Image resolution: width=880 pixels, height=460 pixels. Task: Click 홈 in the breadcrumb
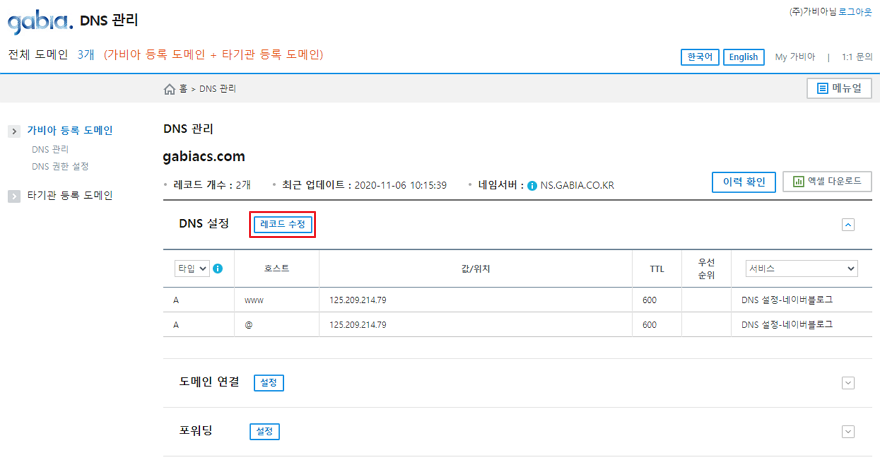point(183,89)
